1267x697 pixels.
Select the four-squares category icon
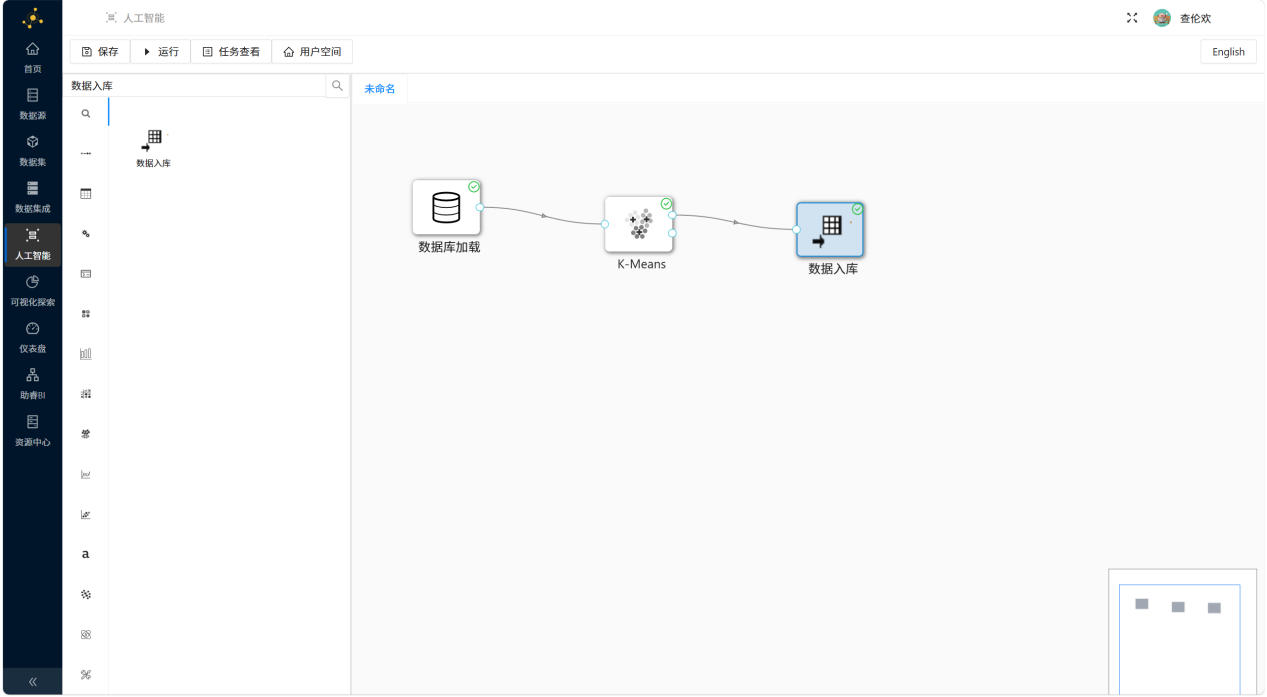point(86,314)
